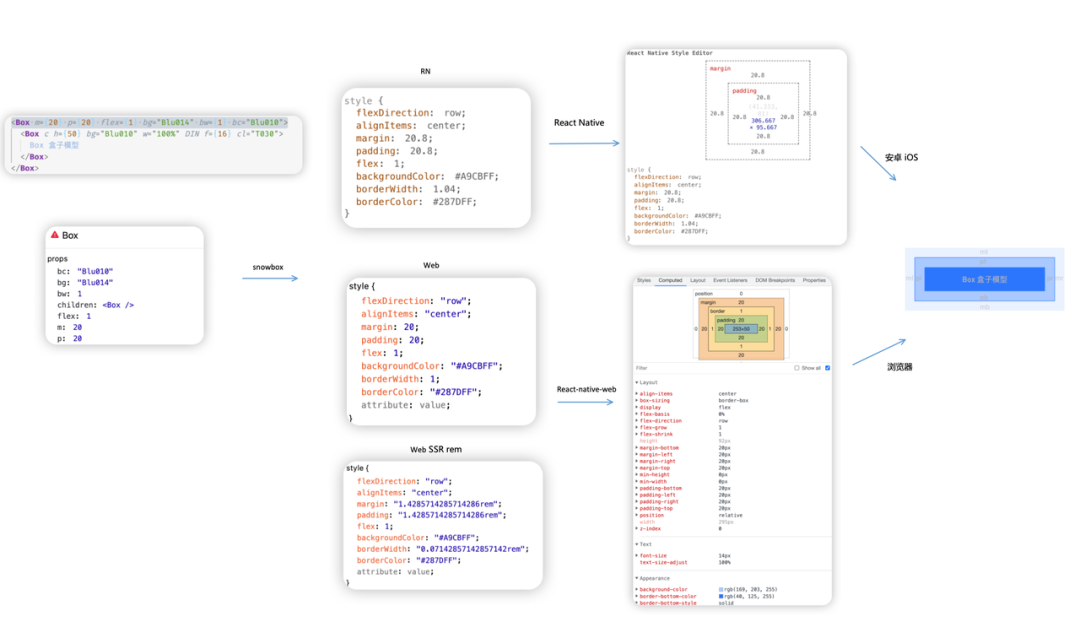Click the 'snowbox' label

click(268, 267)
